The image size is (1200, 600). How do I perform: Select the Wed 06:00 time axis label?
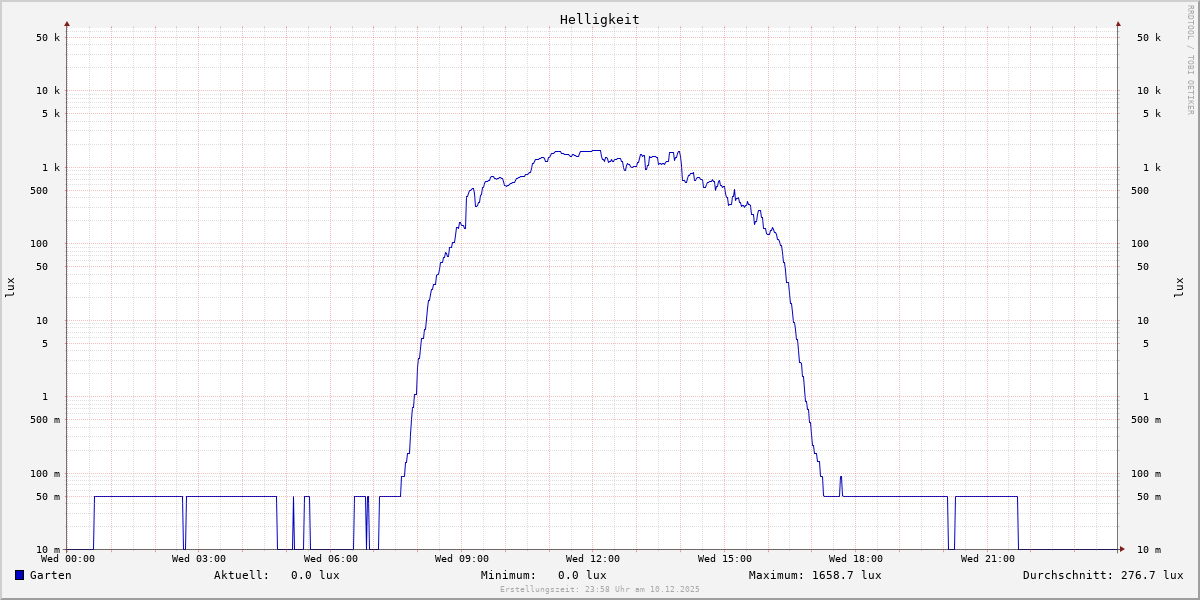point(330,559)
